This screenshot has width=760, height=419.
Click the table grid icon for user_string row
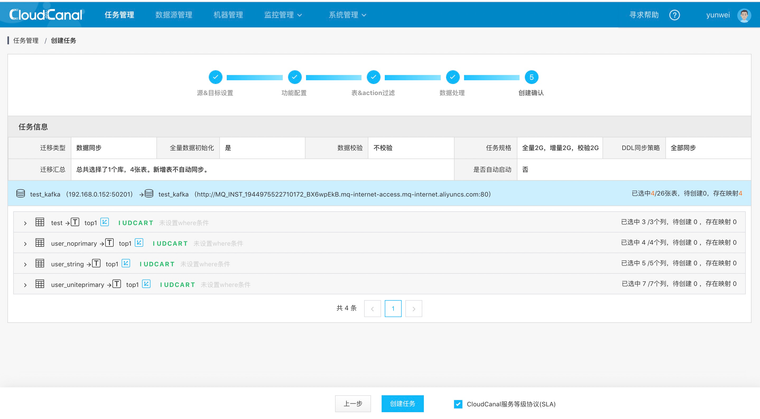40,263
